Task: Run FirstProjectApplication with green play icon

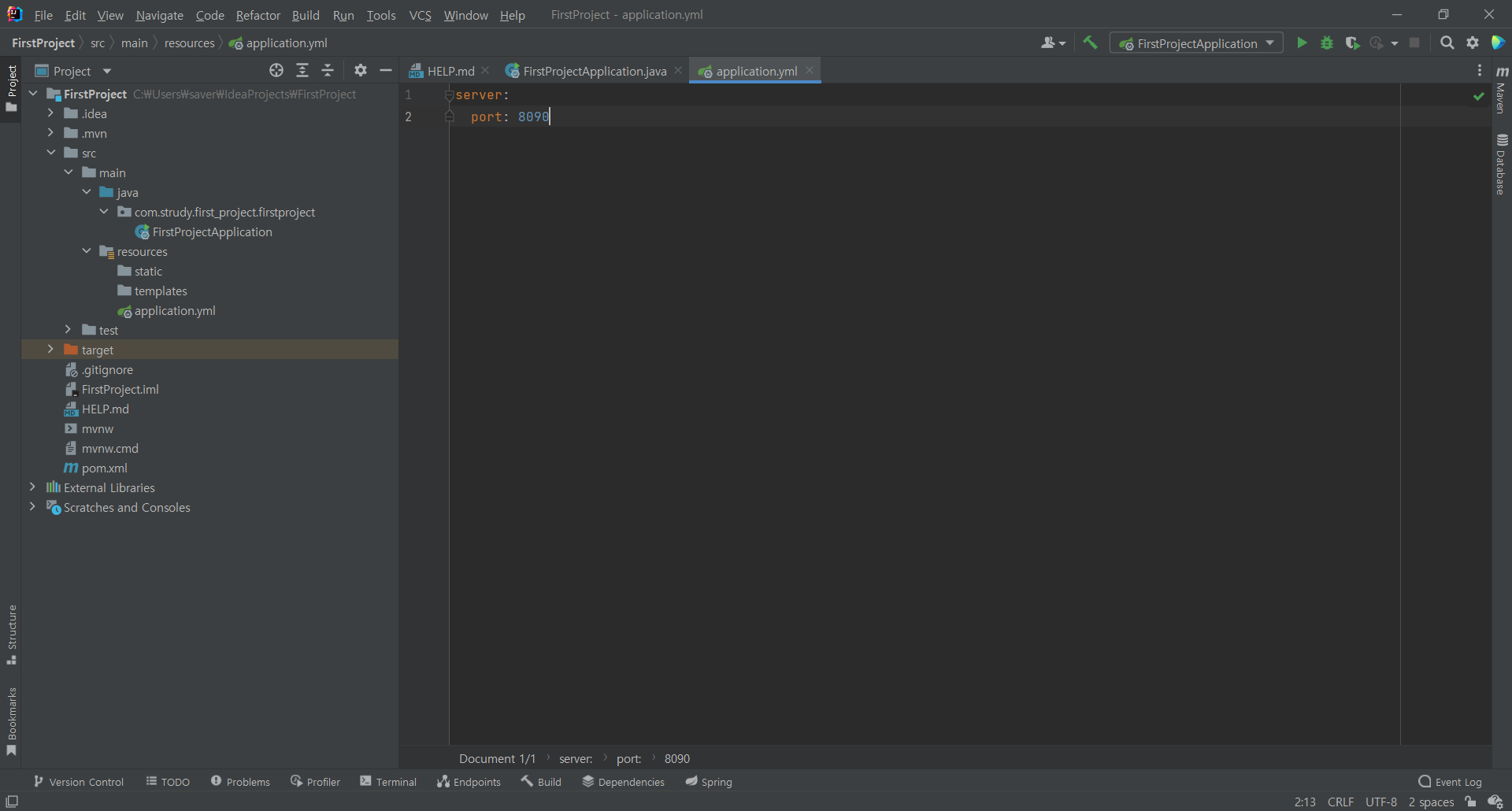Action: (1302, 43)
